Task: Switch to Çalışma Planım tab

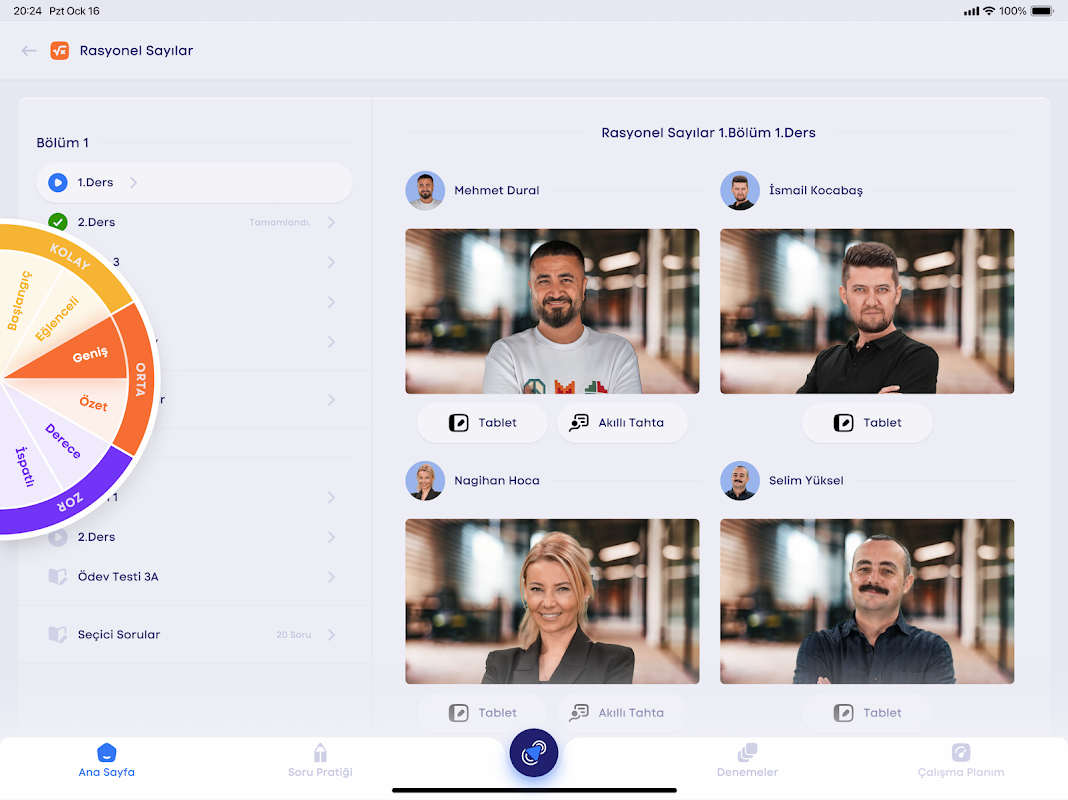Action: [x=961, y=761]
